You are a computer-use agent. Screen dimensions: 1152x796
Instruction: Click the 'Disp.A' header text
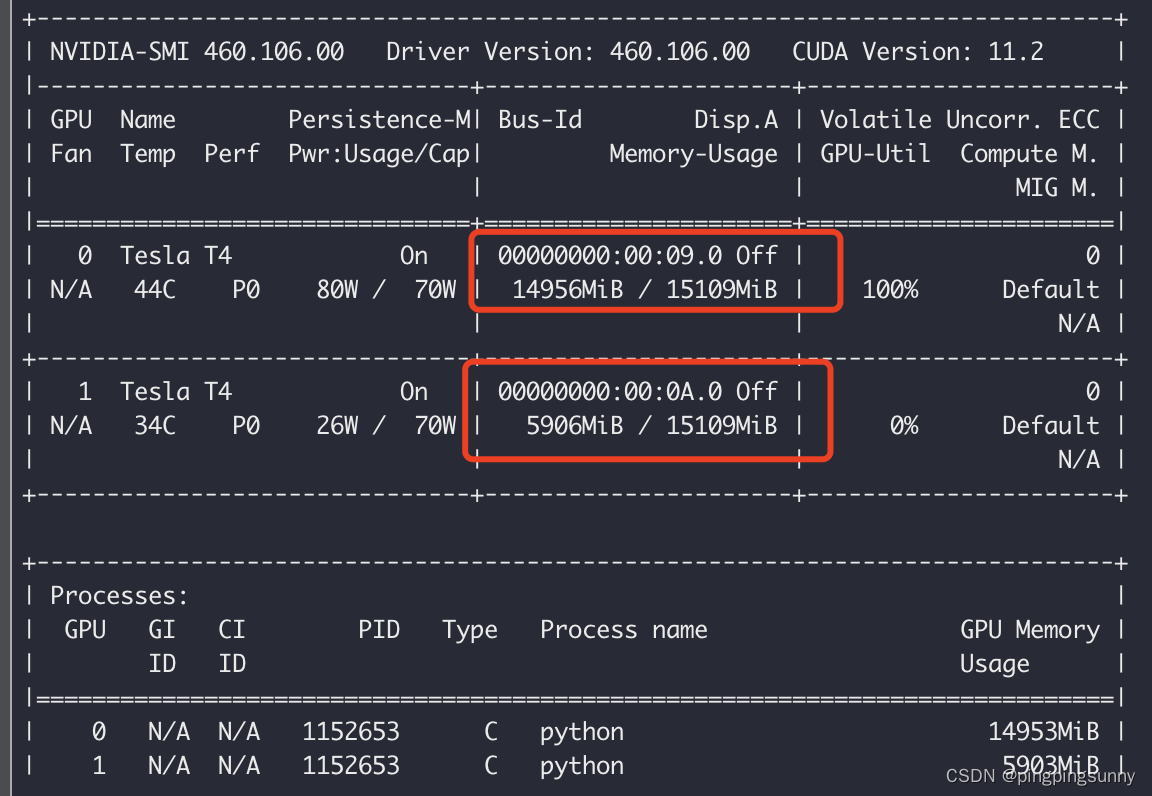tap(736, 119)
